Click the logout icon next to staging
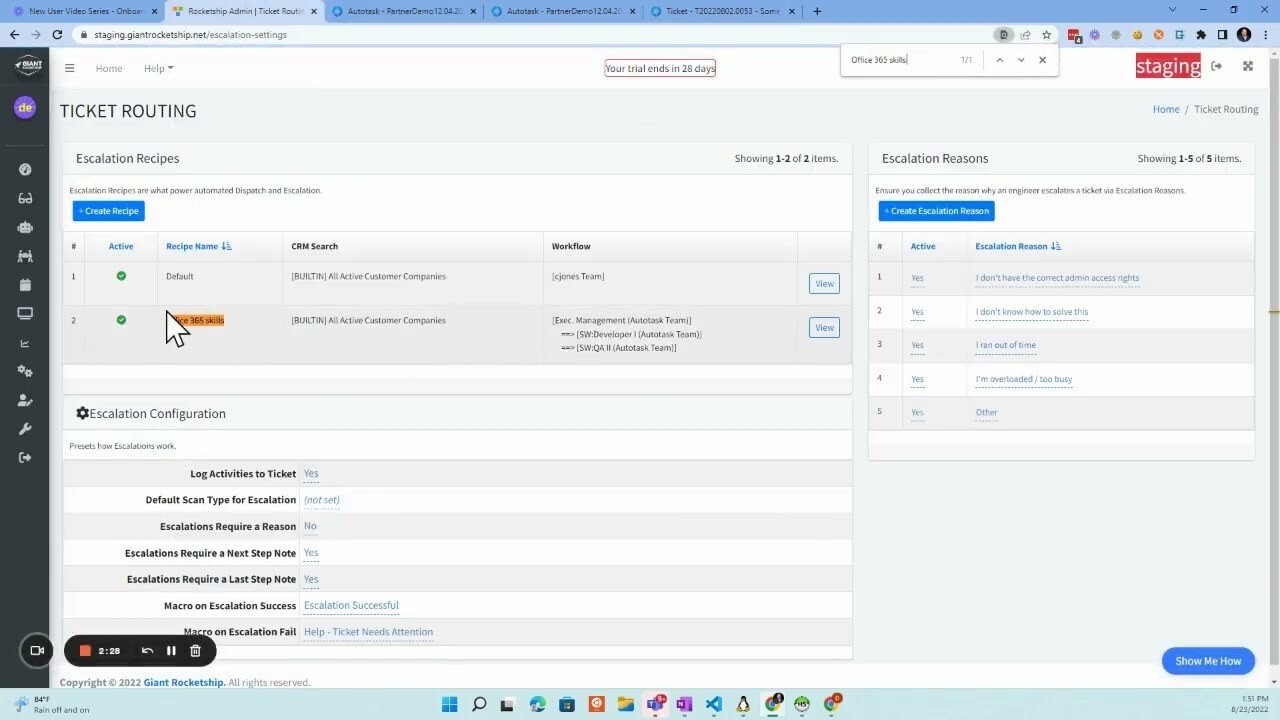Image resolution: width=1280 pixels, height=720 pixels. click(x=1216, y=66)
